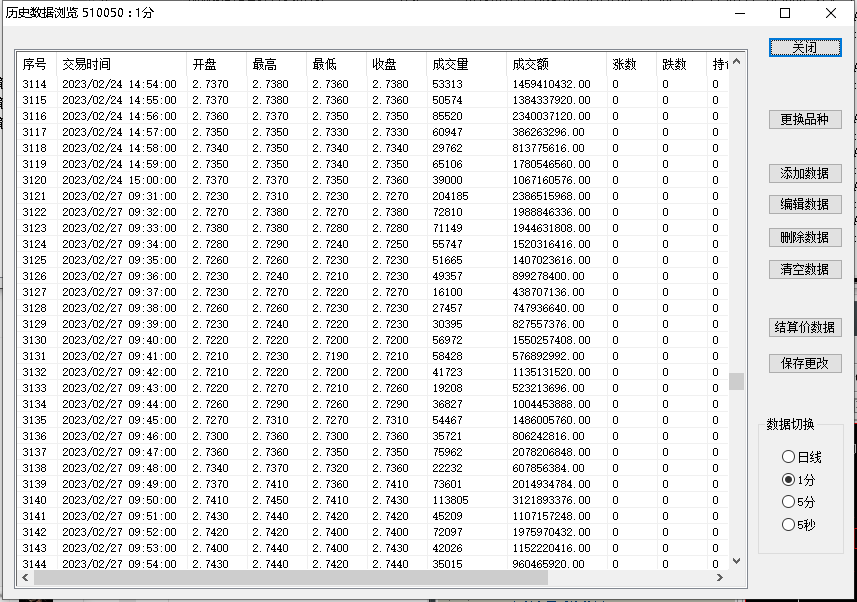Viewport: 857px width, 602px height.
Task: Choose the 5秒 data interval
Action: [789, 524]
